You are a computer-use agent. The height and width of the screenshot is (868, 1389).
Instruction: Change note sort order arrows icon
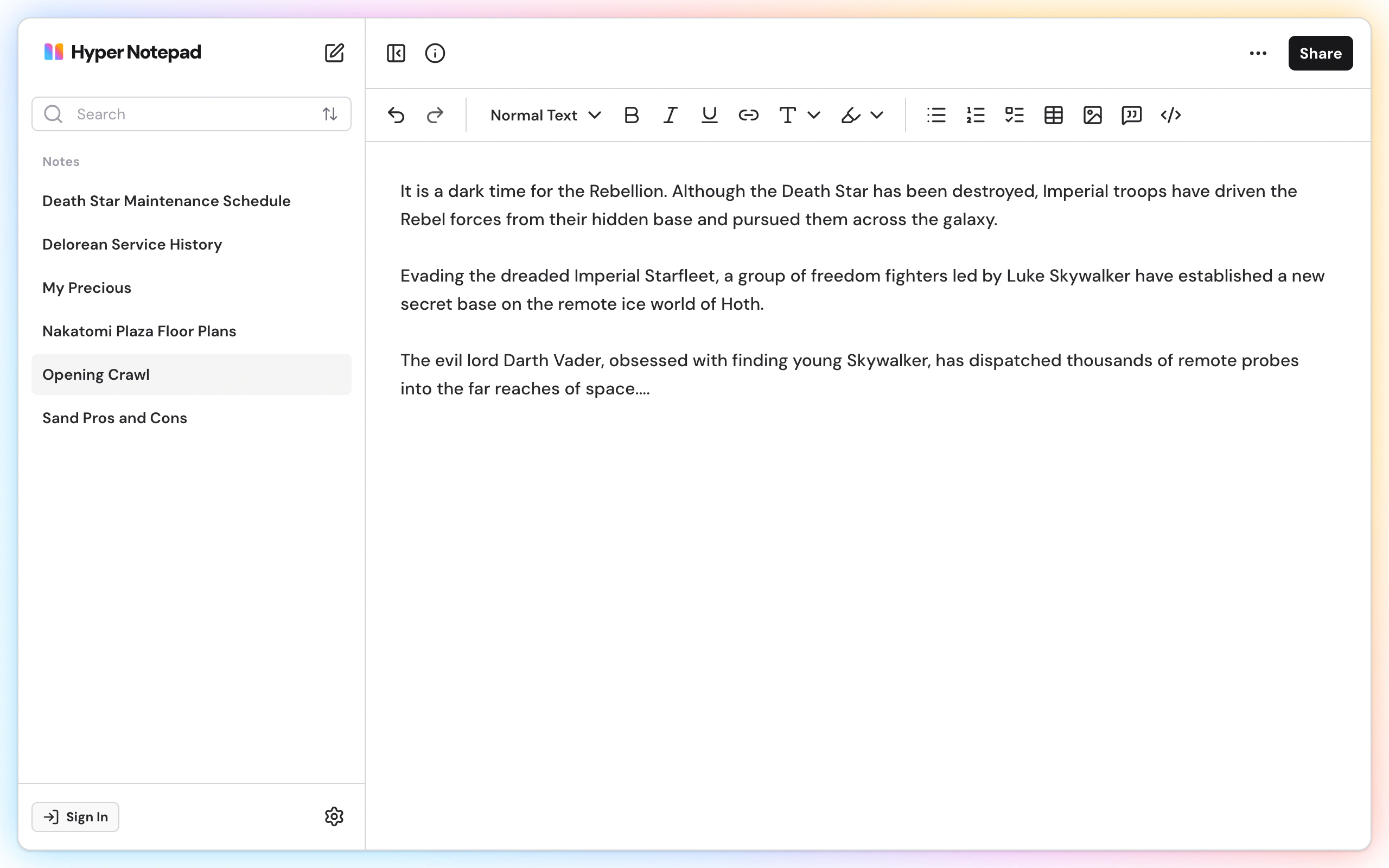point(329,114)
